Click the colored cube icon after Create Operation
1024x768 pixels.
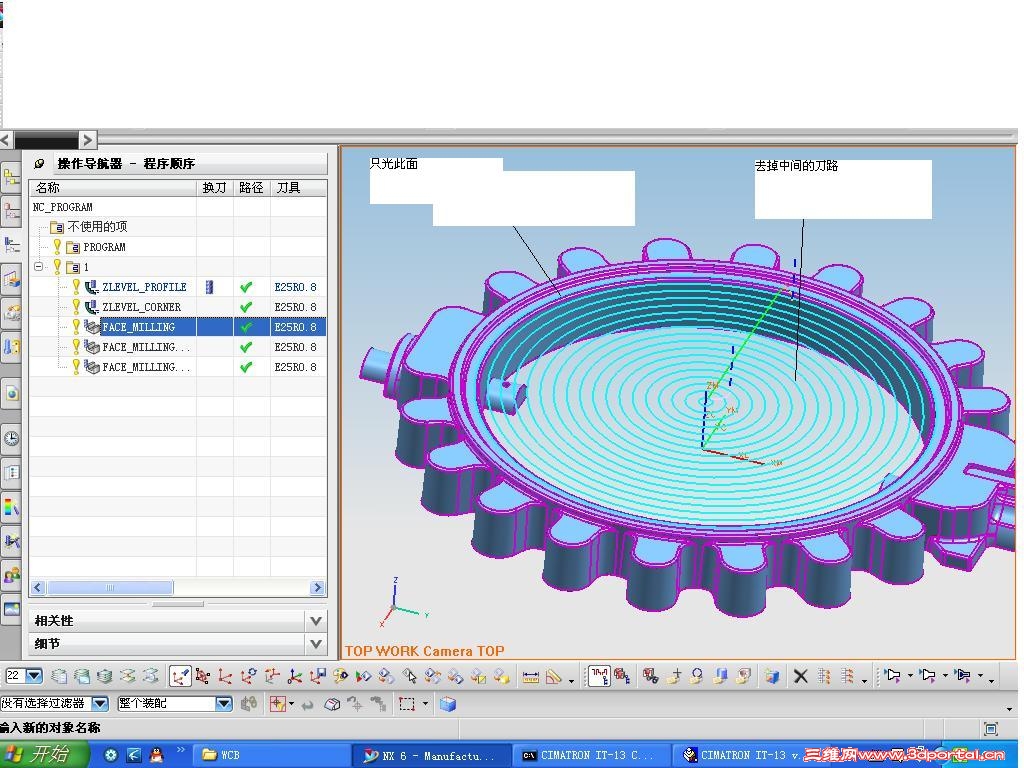click(772, 676)
